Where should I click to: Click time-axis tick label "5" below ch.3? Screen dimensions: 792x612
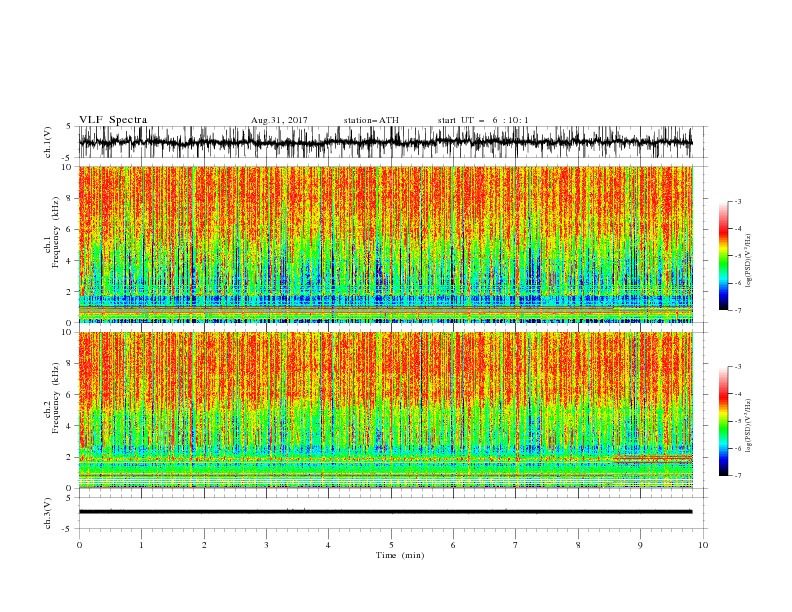tap(391, 545)
